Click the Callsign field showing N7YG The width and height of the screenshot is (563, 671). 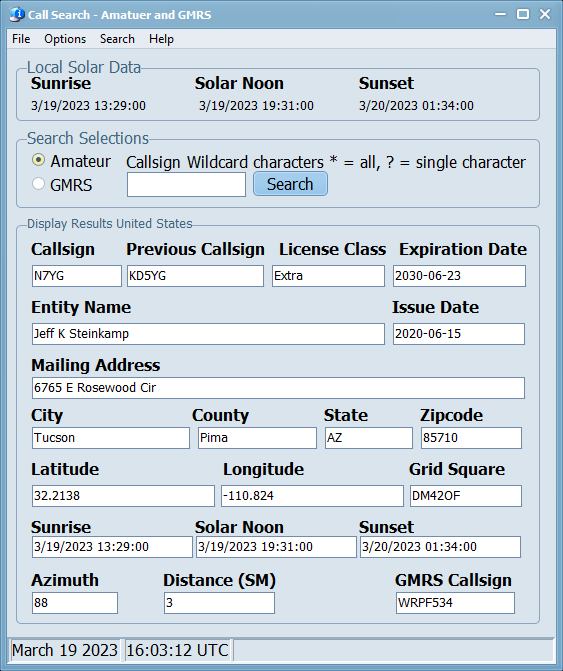click(77, 276)
